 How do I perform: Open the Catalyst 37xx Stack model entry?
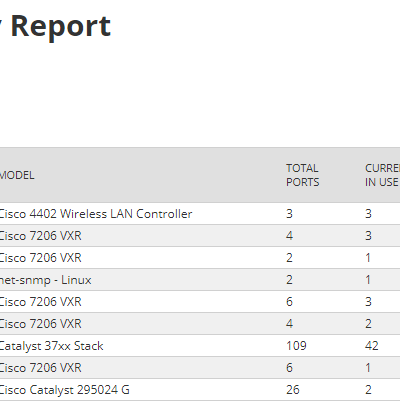click(51, 346)
